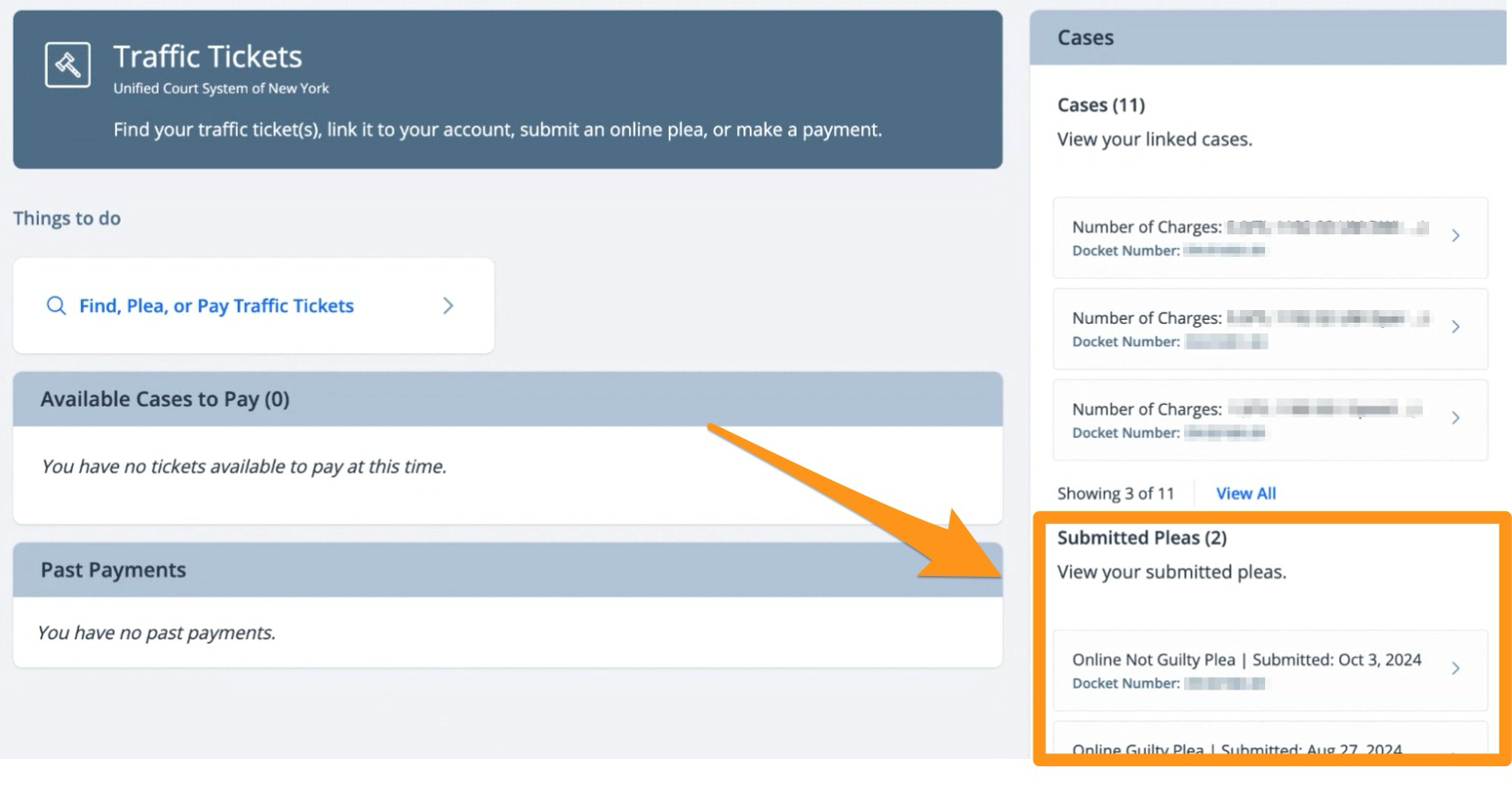This screenshot has width=1512, height=804.
Task: Select Online Not Guilty Plea Oct 3 entry
Action: click(x=1270, y=671)
